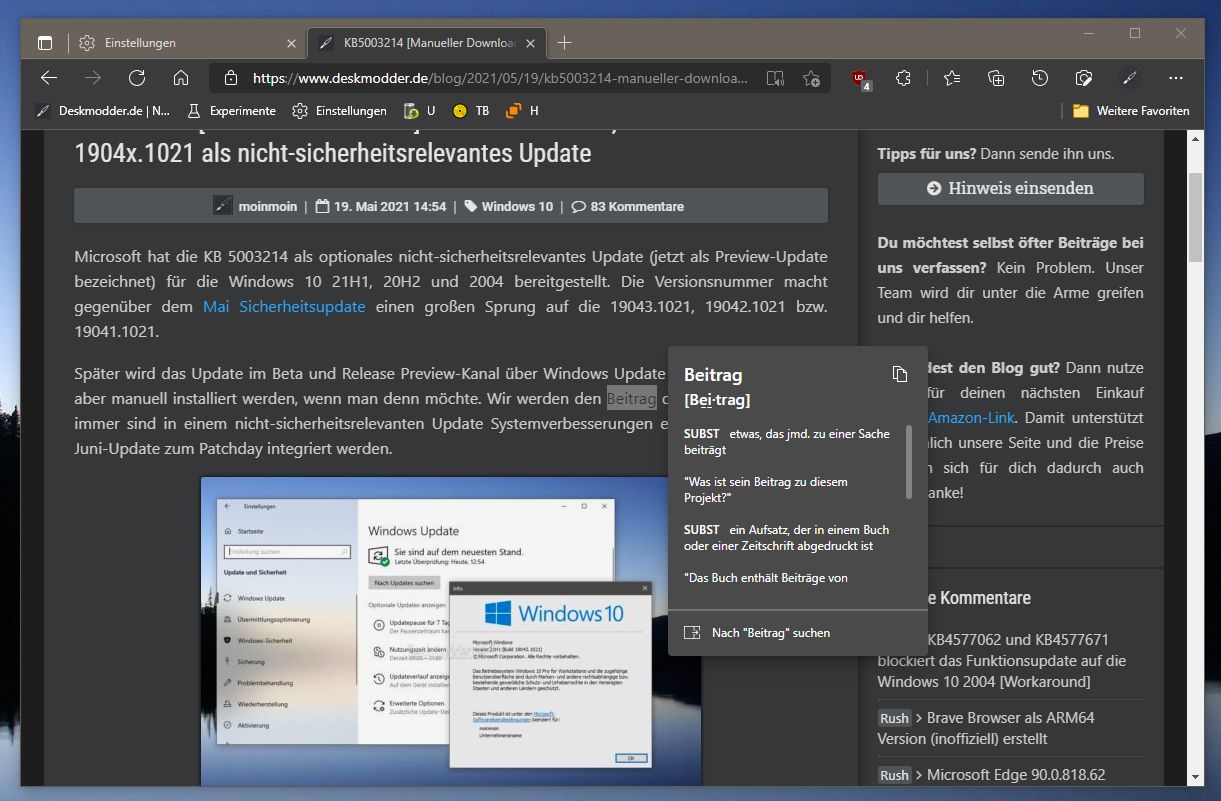
Task: Open the Extensions puzzle icon
Action: (x=903, y=78)
